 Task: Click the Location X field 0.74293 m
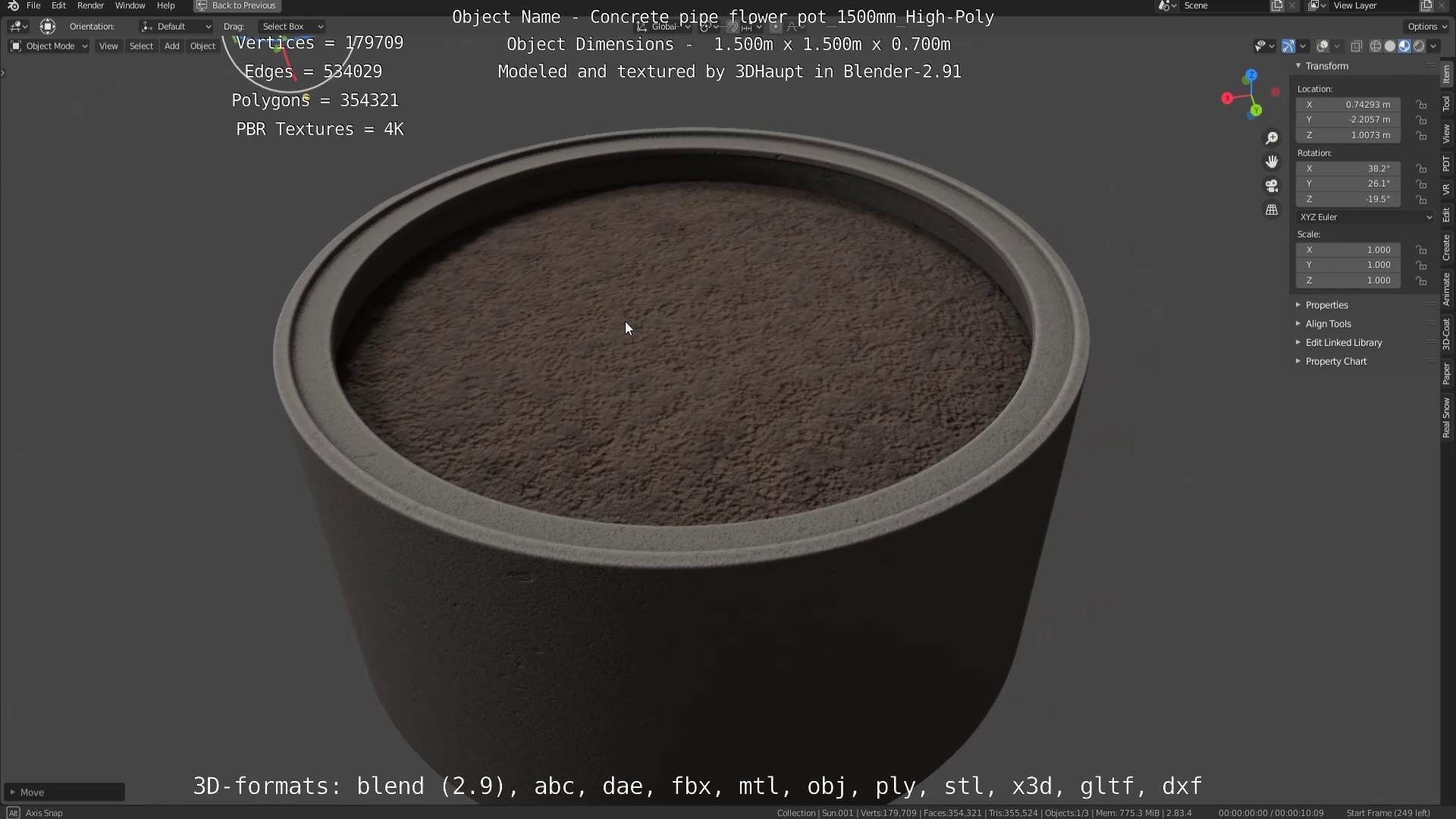tap(1348, 105)
